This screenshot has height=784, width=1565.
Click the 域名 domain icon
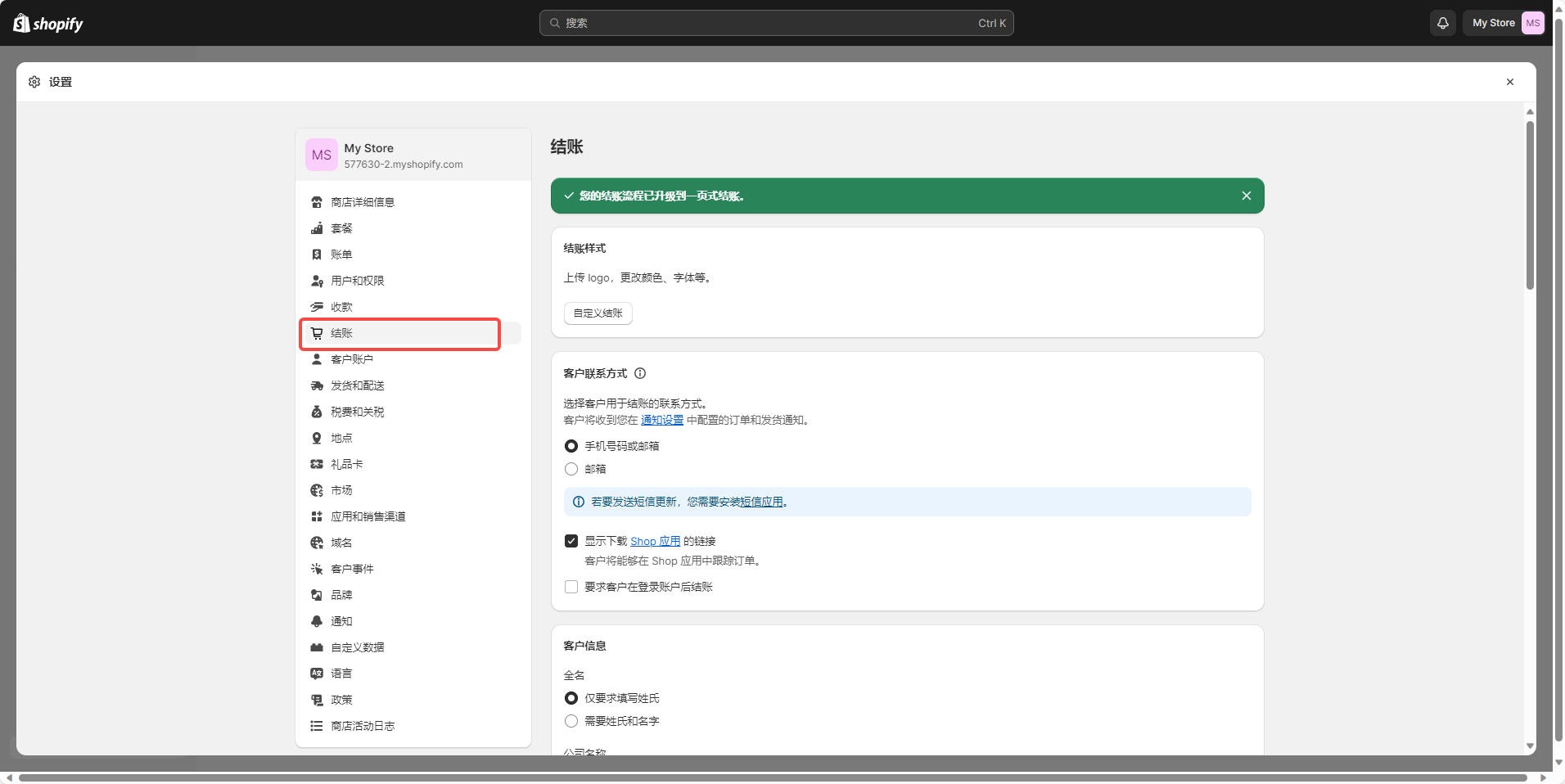[317, 543]
